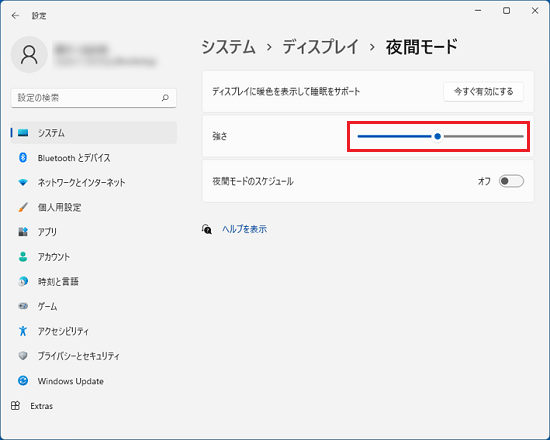
Task: Click the Bluetooth icon in sidebar
Action: tap(23, 158)
